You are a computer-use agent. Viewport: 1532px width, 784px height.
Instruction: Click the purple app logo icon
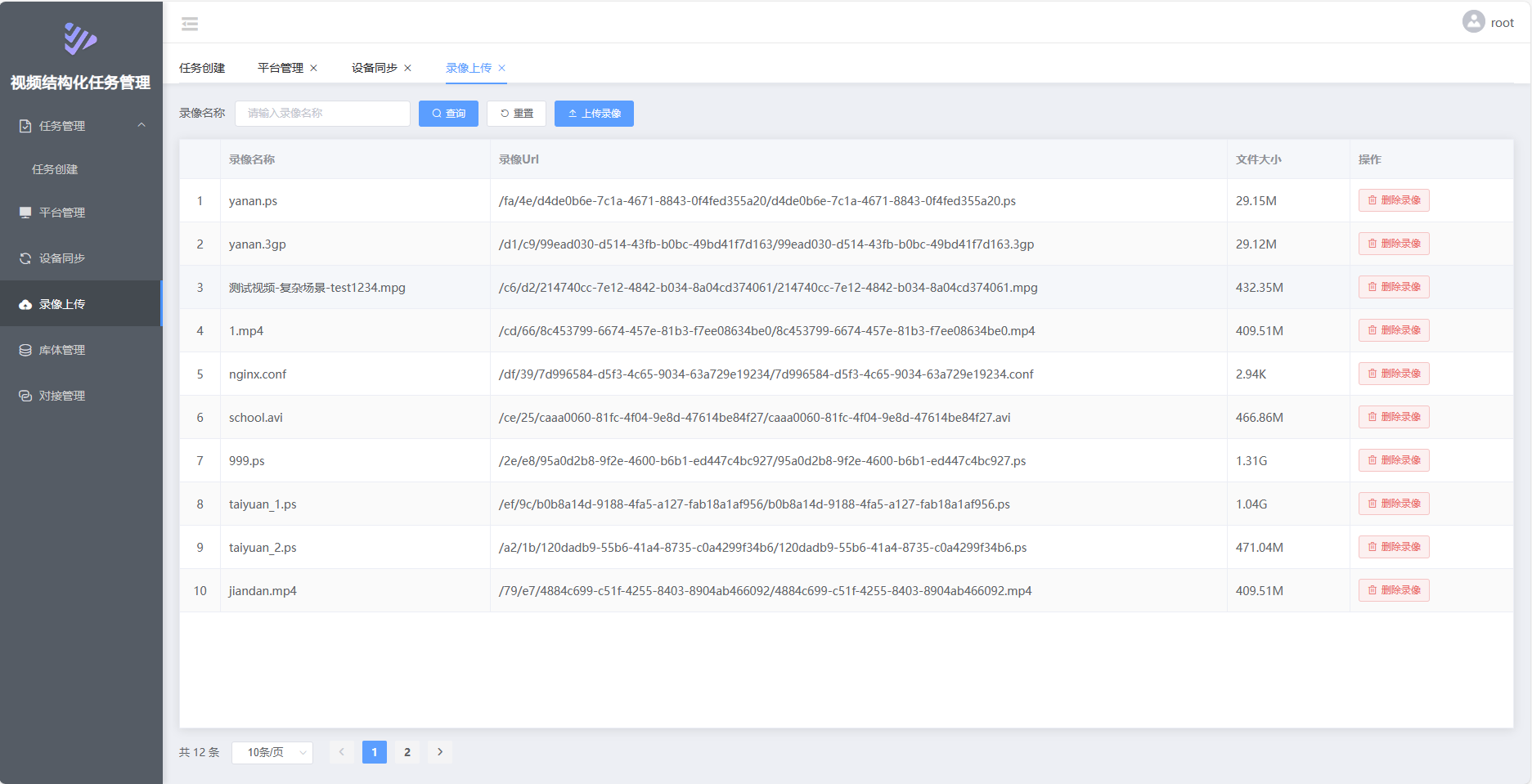tap(80, 38)
